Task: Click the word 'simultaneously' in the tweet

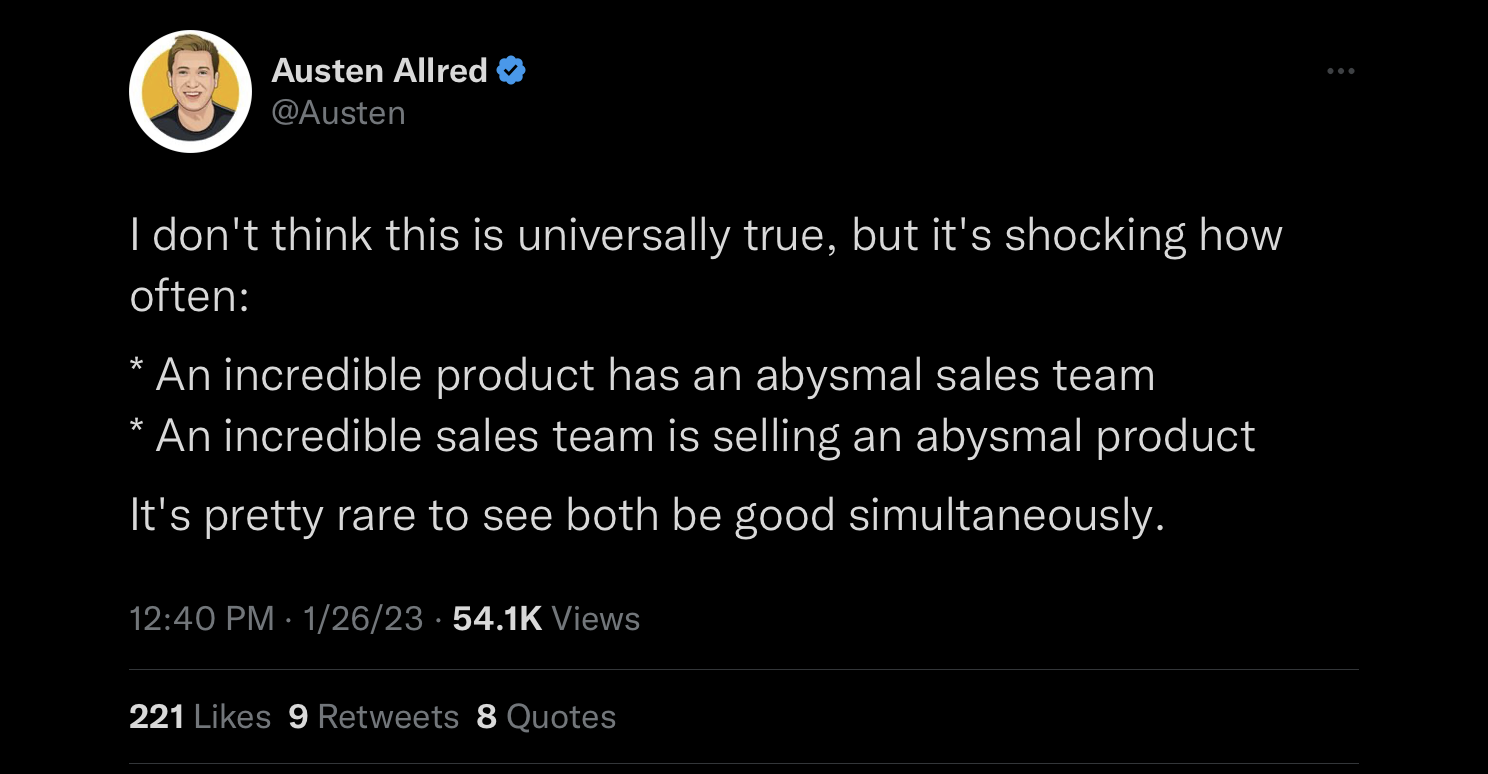Action: click(1006, 515)
